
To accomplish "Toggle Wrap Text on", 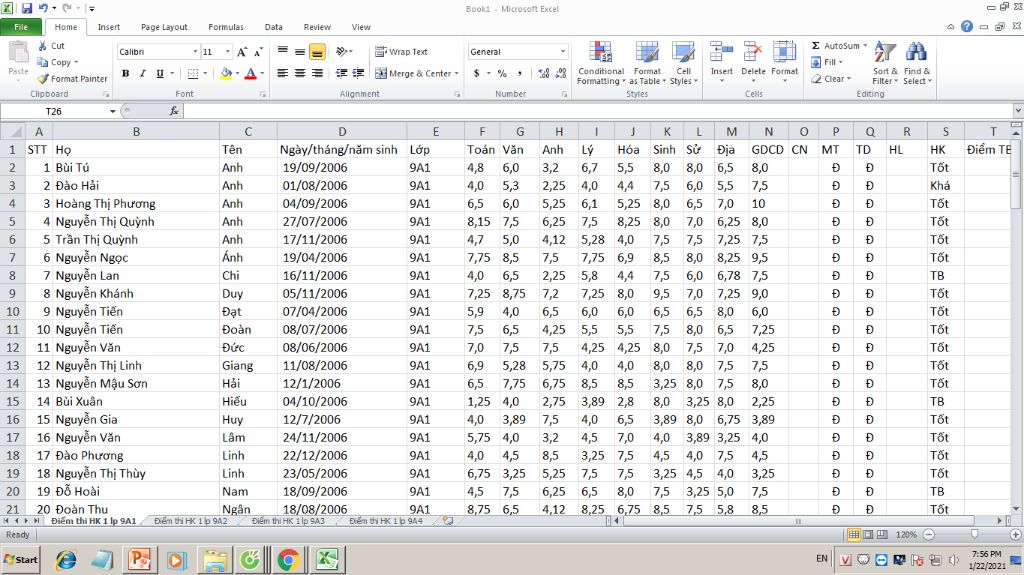I will tap(401, 52).
